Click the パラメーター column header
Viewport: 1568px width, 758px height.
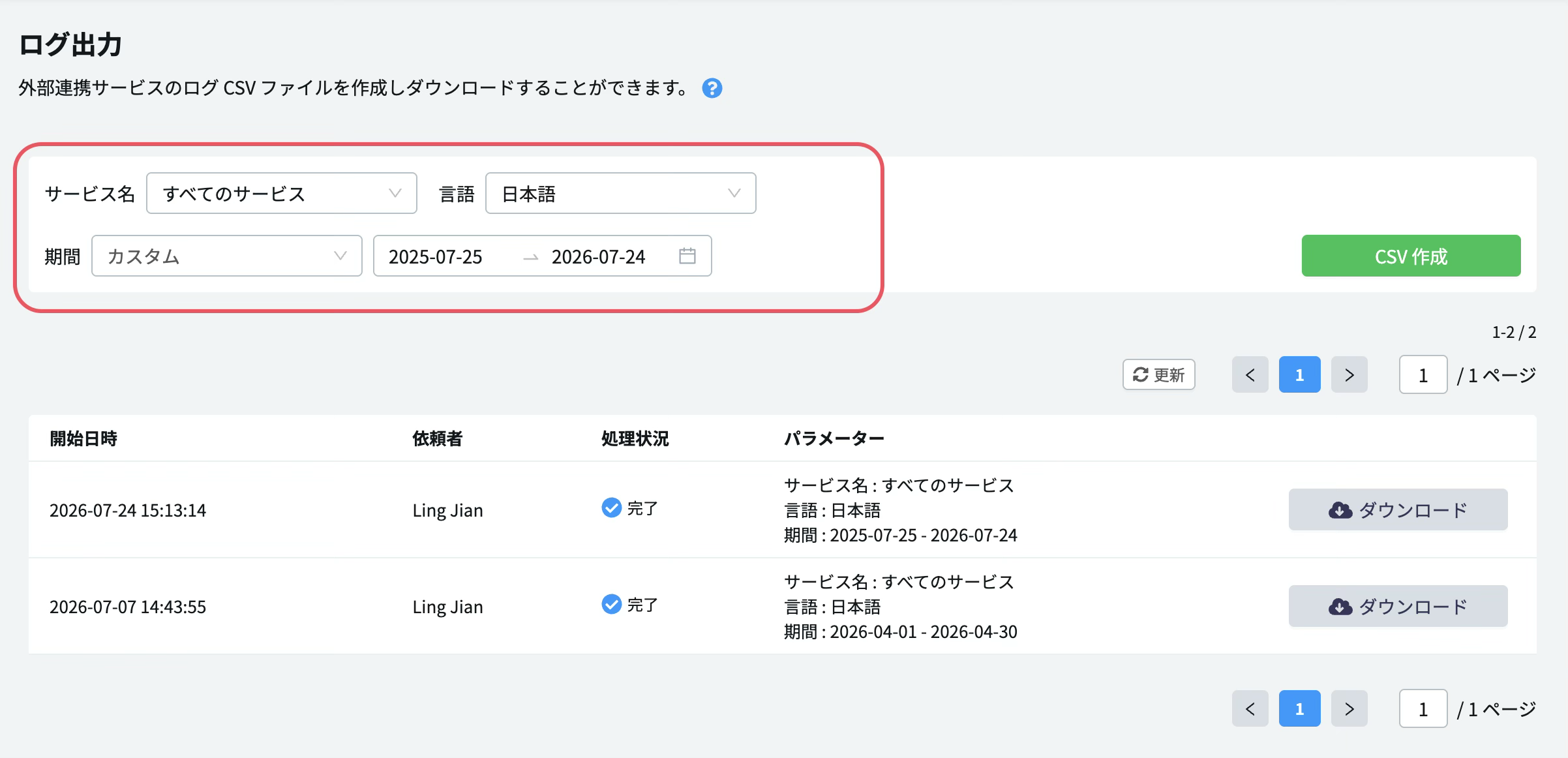pos(834,438)
